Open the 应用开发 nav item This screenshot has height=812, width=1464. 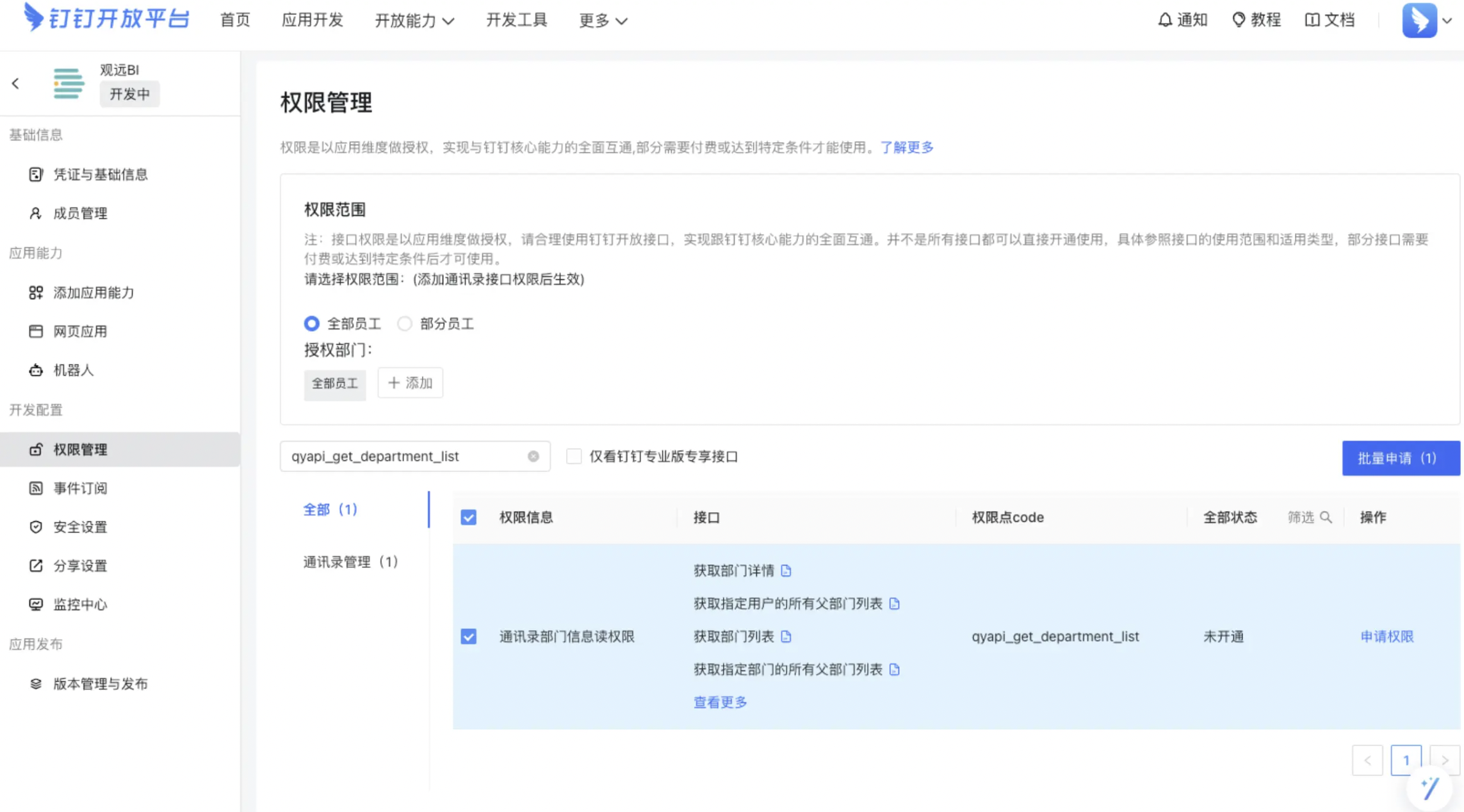point(313,20)
